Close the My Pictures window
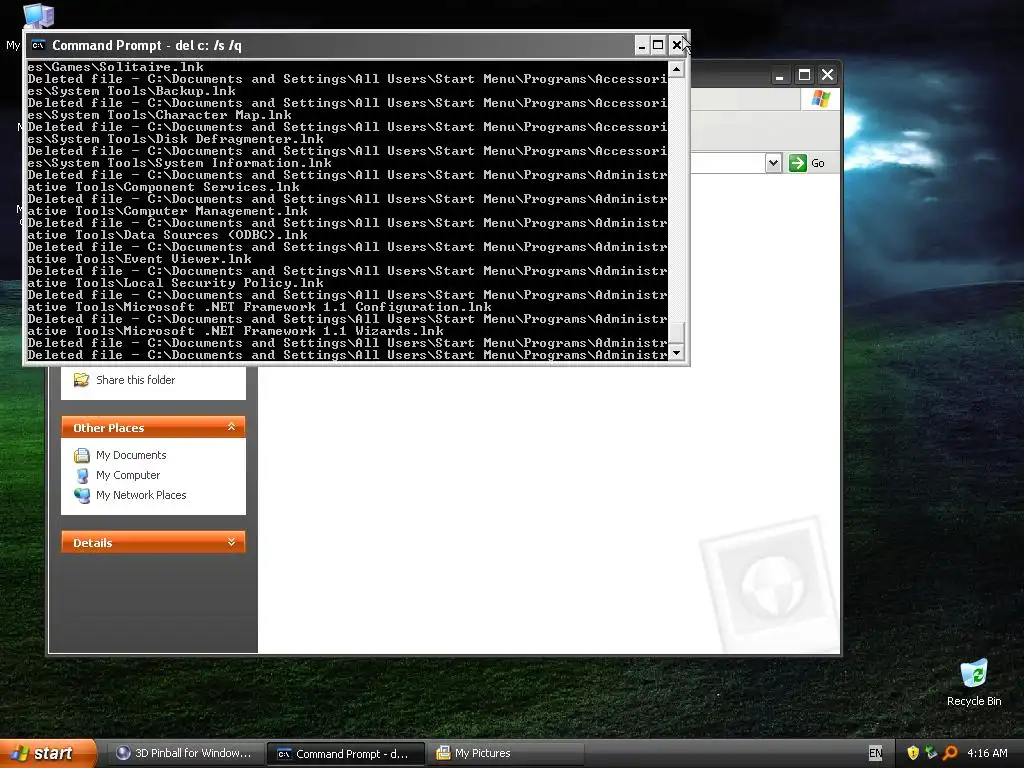 (827, 75)
